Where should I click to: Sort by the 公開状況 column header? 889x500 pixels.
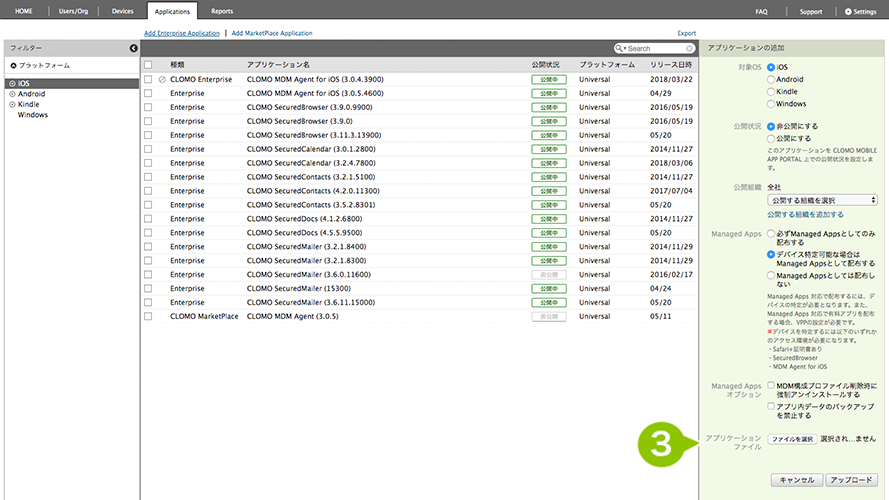[x=545, y=65]
